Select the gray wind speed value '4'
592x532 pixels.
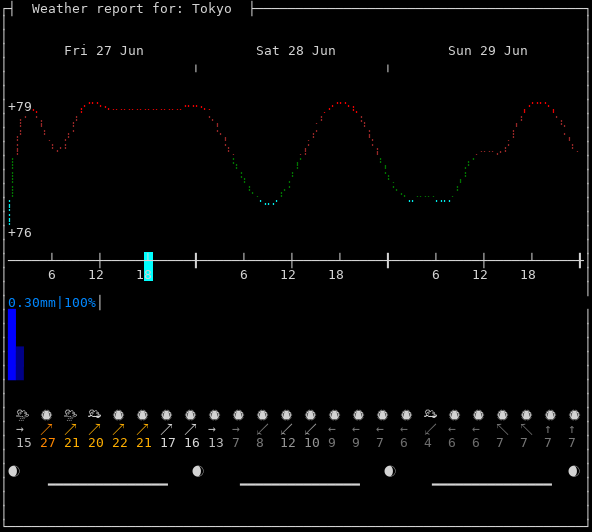coord(428,443)
